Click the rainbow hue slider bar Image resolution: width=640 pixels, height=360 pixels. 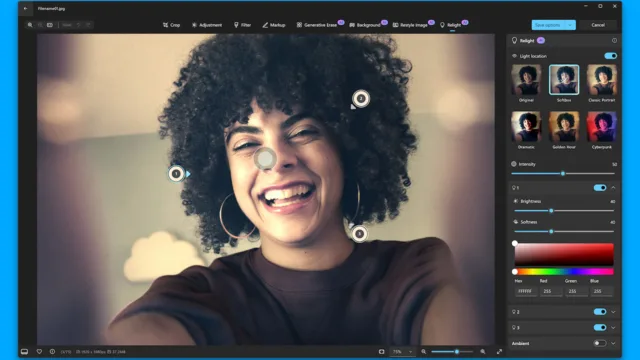pos(564,271)
